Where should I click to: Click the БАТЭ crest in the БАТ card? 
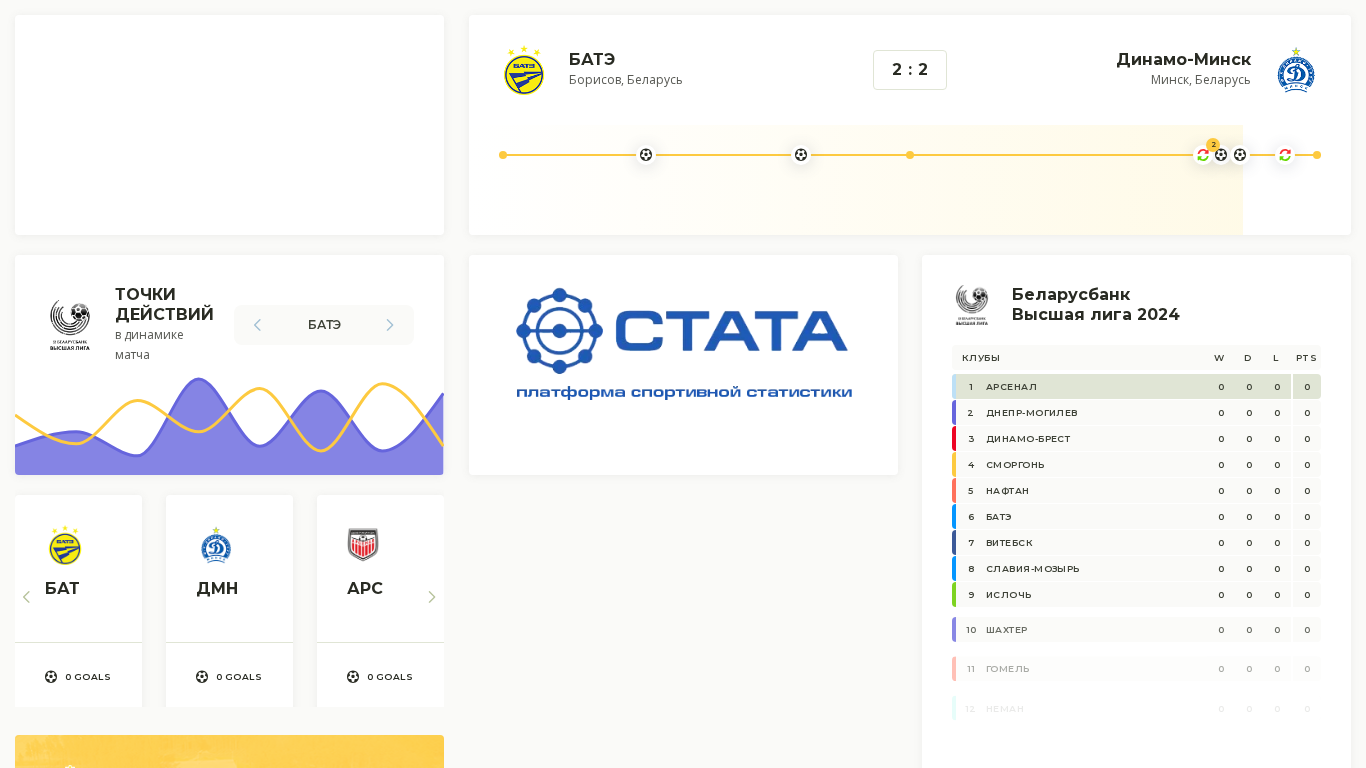coord(65,545)
